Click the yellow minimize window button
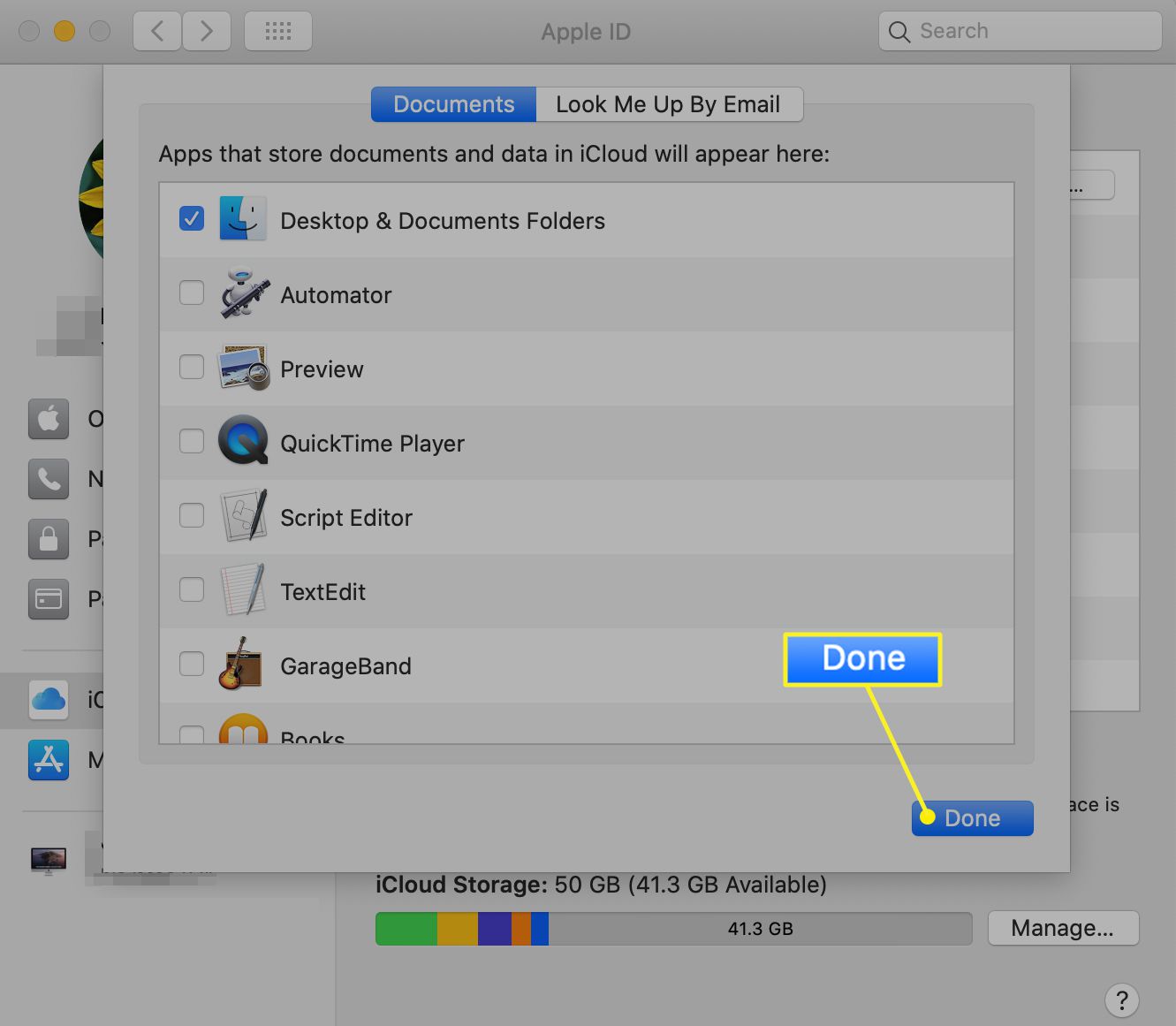This screenshot has height=1026, width=1176. pos(64,31)
